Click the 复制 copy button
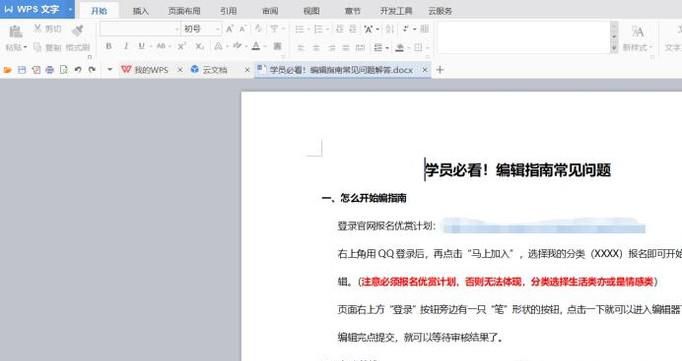Image resolution: width=682 pixels, height=361 pixels. click(x=48, y=47)
